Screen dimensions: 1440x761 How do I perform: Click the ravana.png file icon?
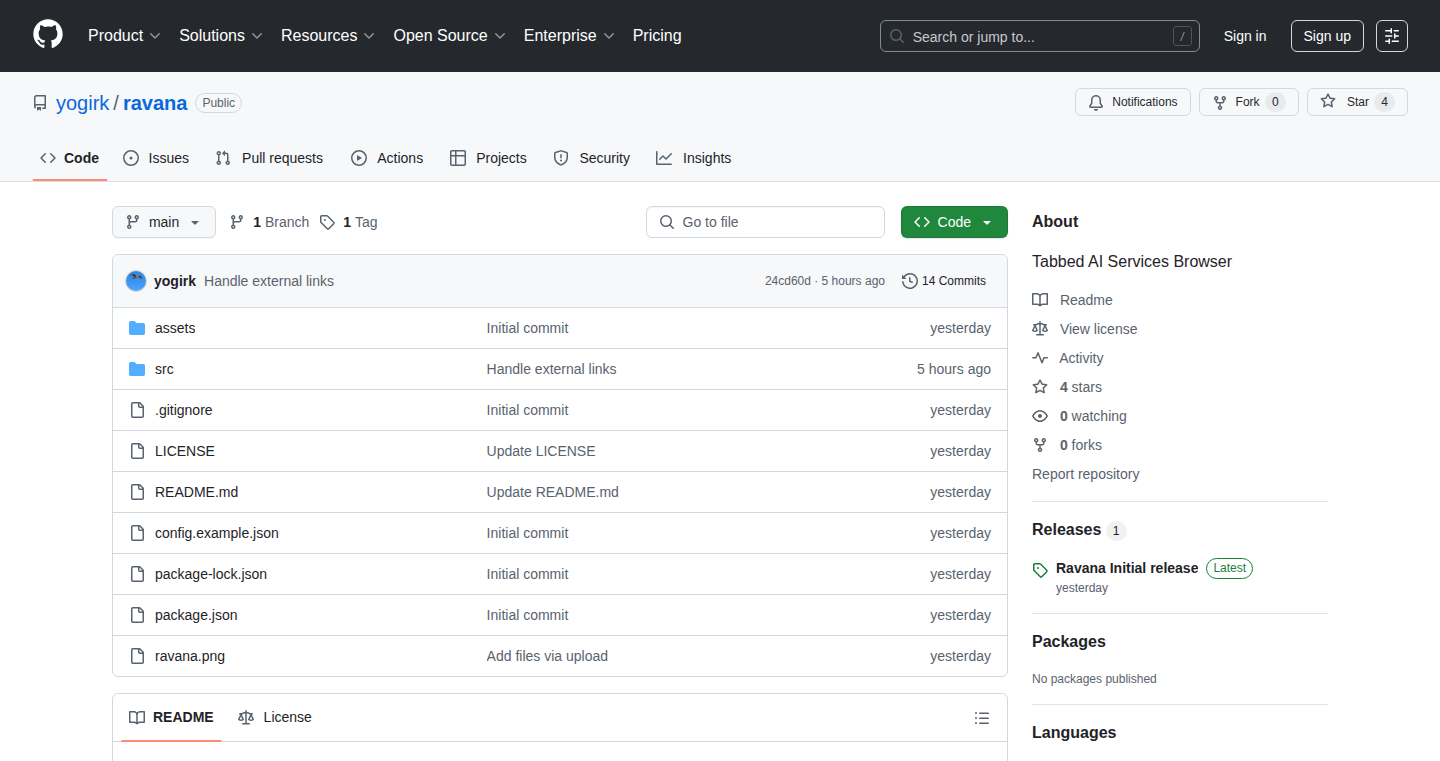click(x=137, y=656)
